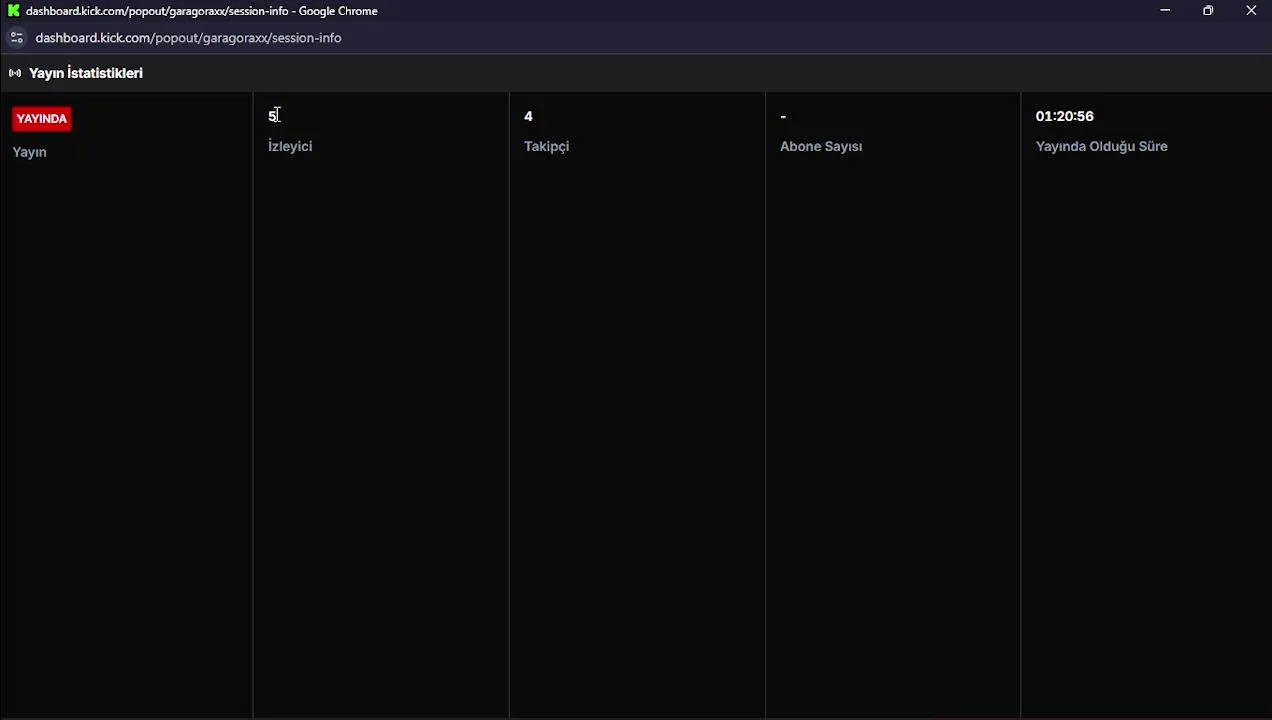The width and height of the screenshot is (1272, 720).
Task: Select the Yayın İstatistikleri header title
Action: click(86, 73)
